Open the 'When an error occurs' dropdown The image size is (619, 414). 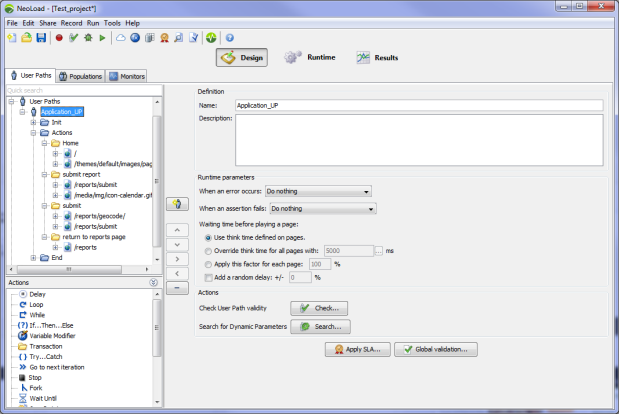point(318,191)
